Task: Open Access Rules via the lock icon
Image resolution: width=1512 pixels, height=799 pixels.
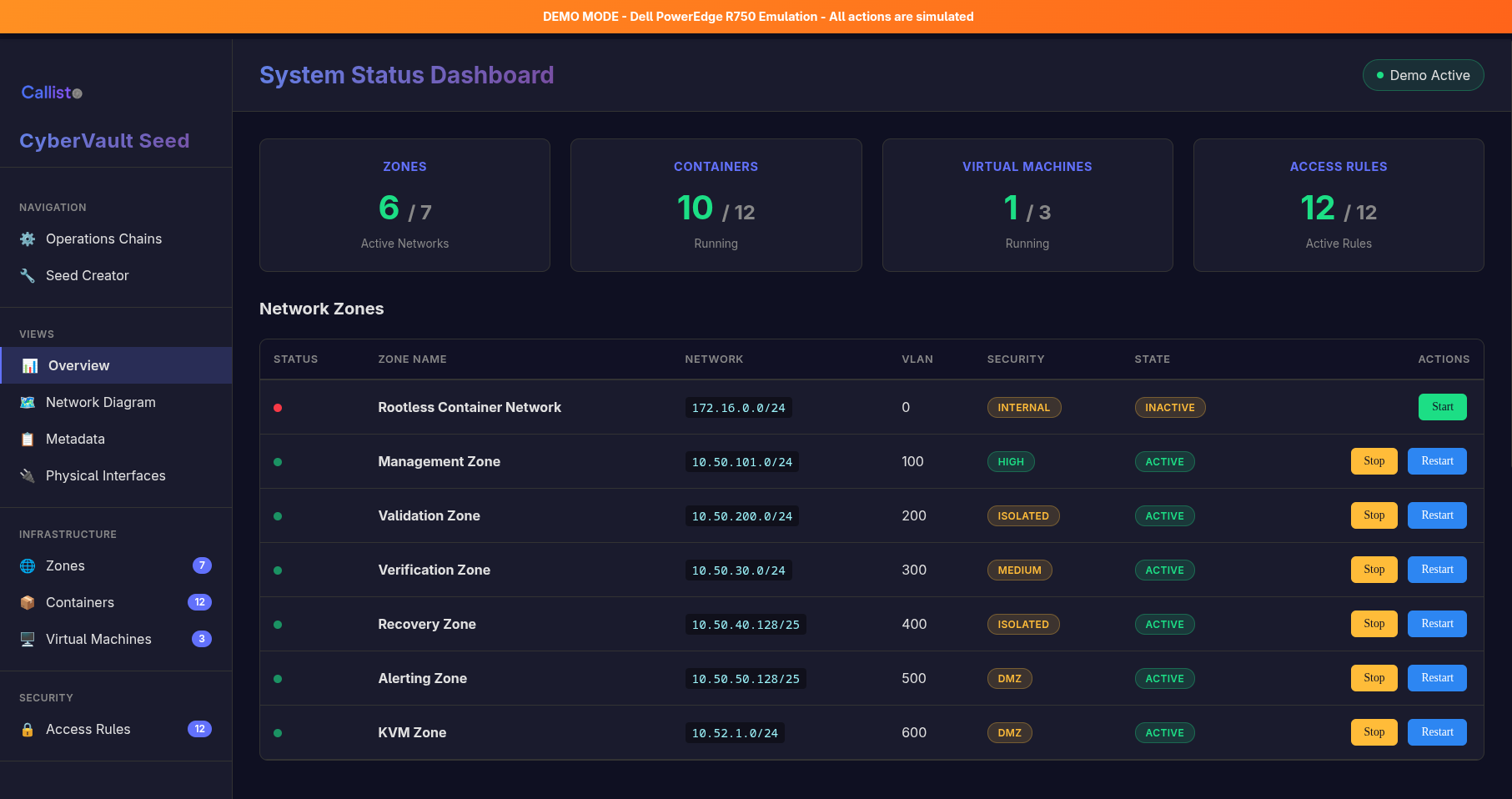Action: [27, 729]
